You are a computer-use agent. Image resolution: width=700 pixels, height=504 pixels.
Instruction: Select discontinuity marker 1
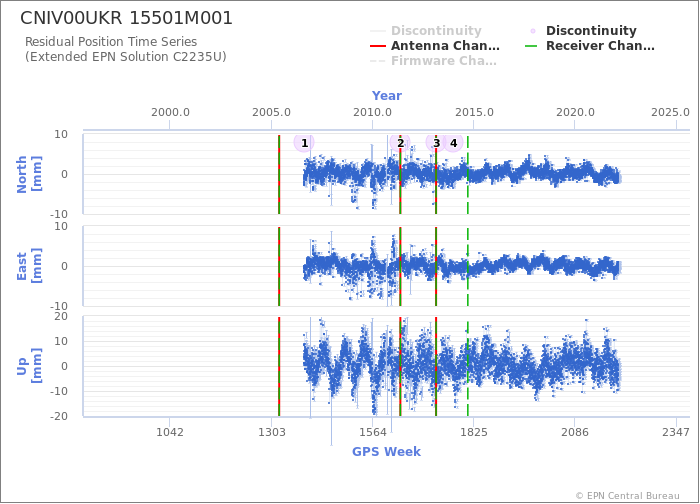(x=304, y=143)
